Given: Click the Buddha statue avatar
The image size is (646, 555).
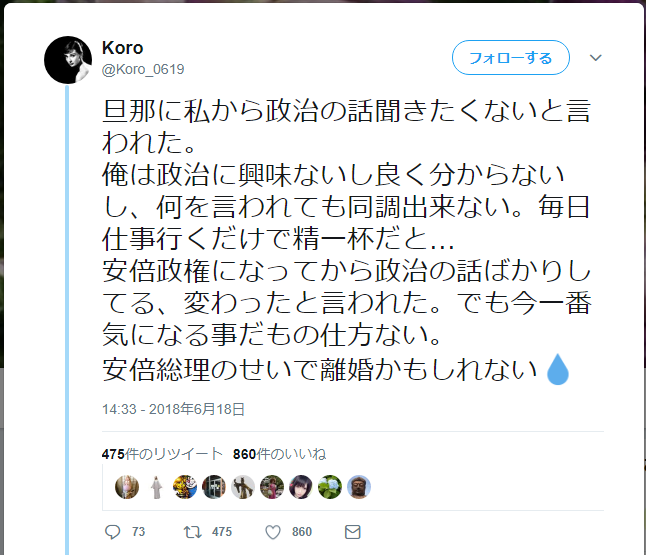Looking at the screenshot, I should click(359, 487).
